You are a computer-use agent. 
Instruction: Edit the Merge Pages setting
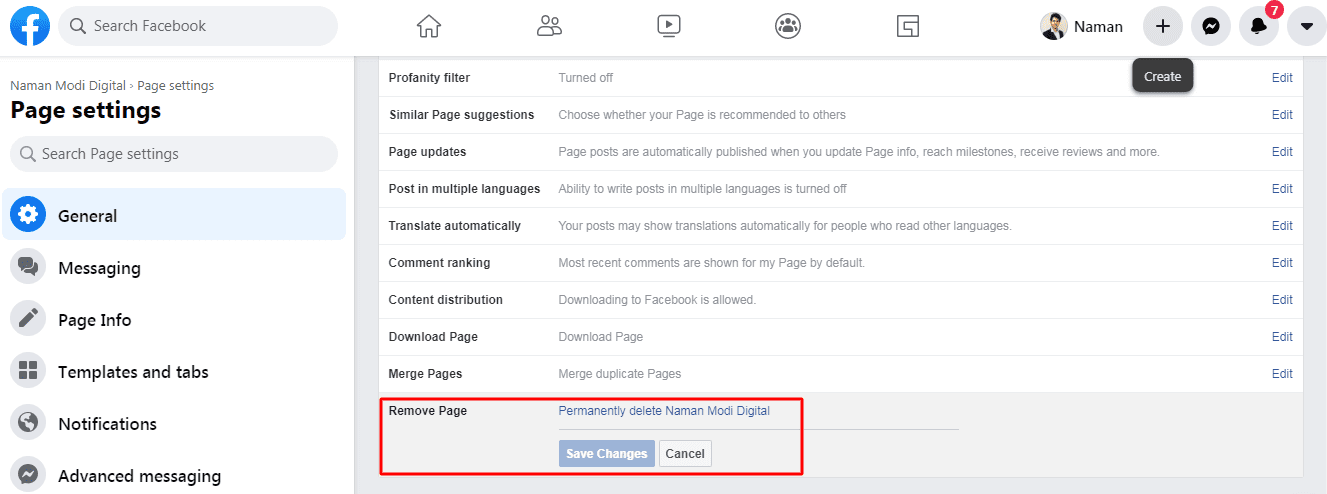point(1282,374)
